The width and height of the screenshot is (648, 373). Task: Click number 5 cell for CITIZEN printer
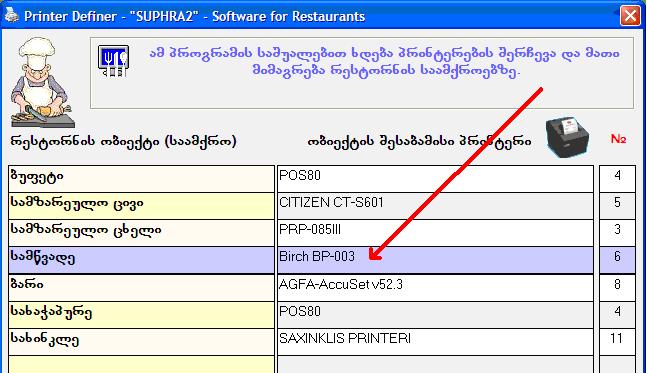click(x=617, y=206)
